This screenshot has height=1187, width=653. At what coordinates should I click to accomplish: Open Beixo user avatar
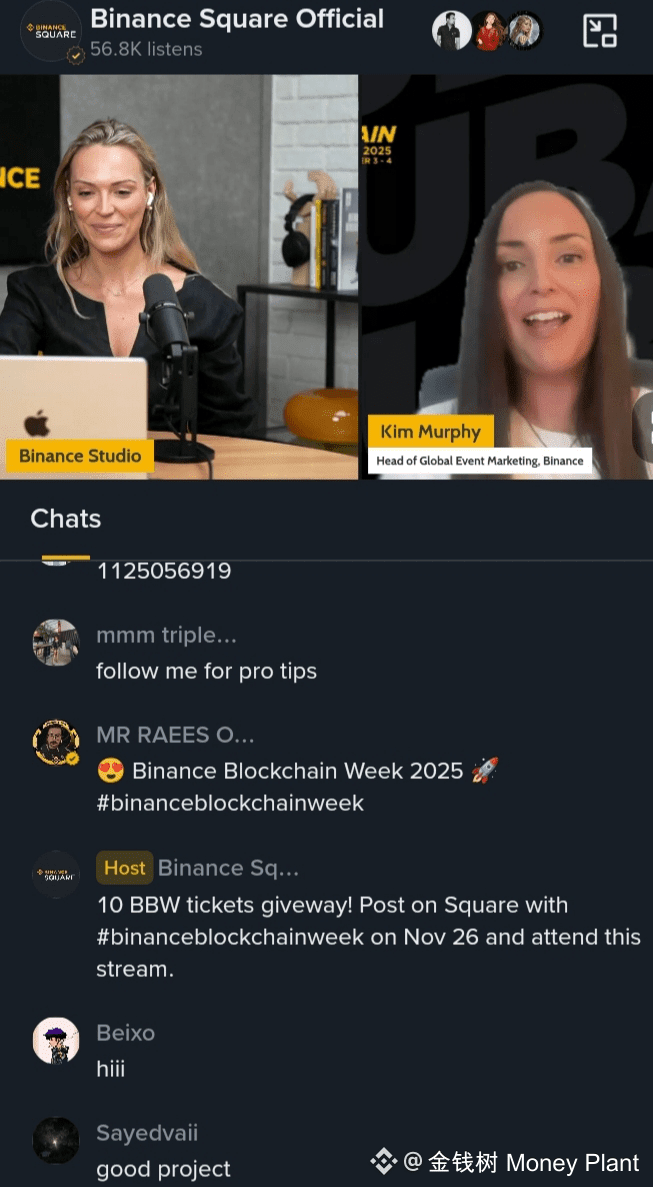56,1040
